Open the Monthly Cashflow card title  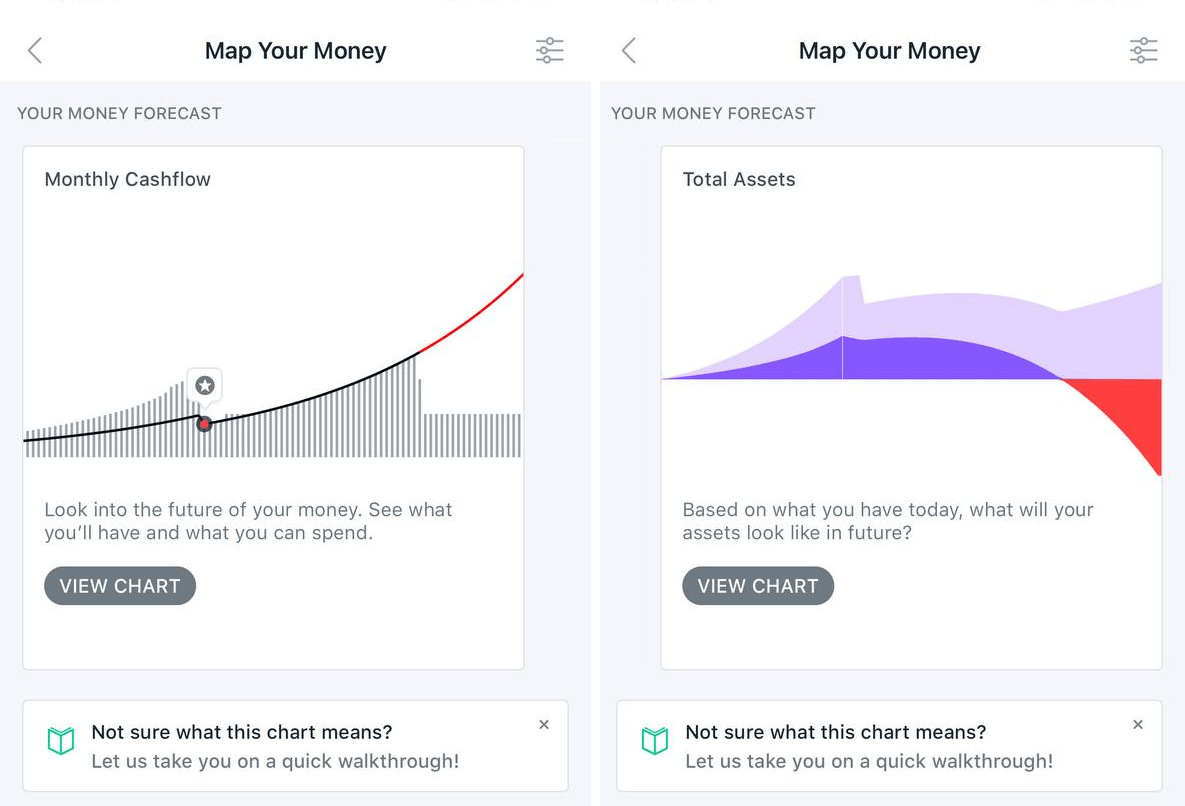pyautogui.click(x=128, y=180)
